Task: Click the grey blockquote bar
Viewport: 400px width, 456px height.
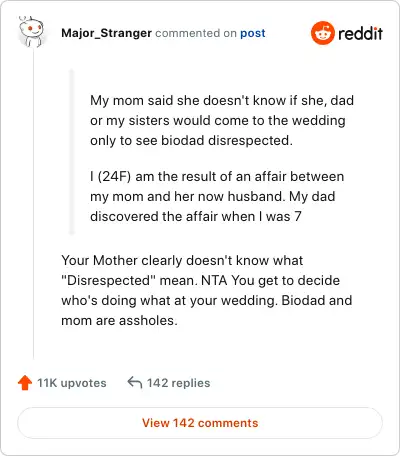Action: 71,152
